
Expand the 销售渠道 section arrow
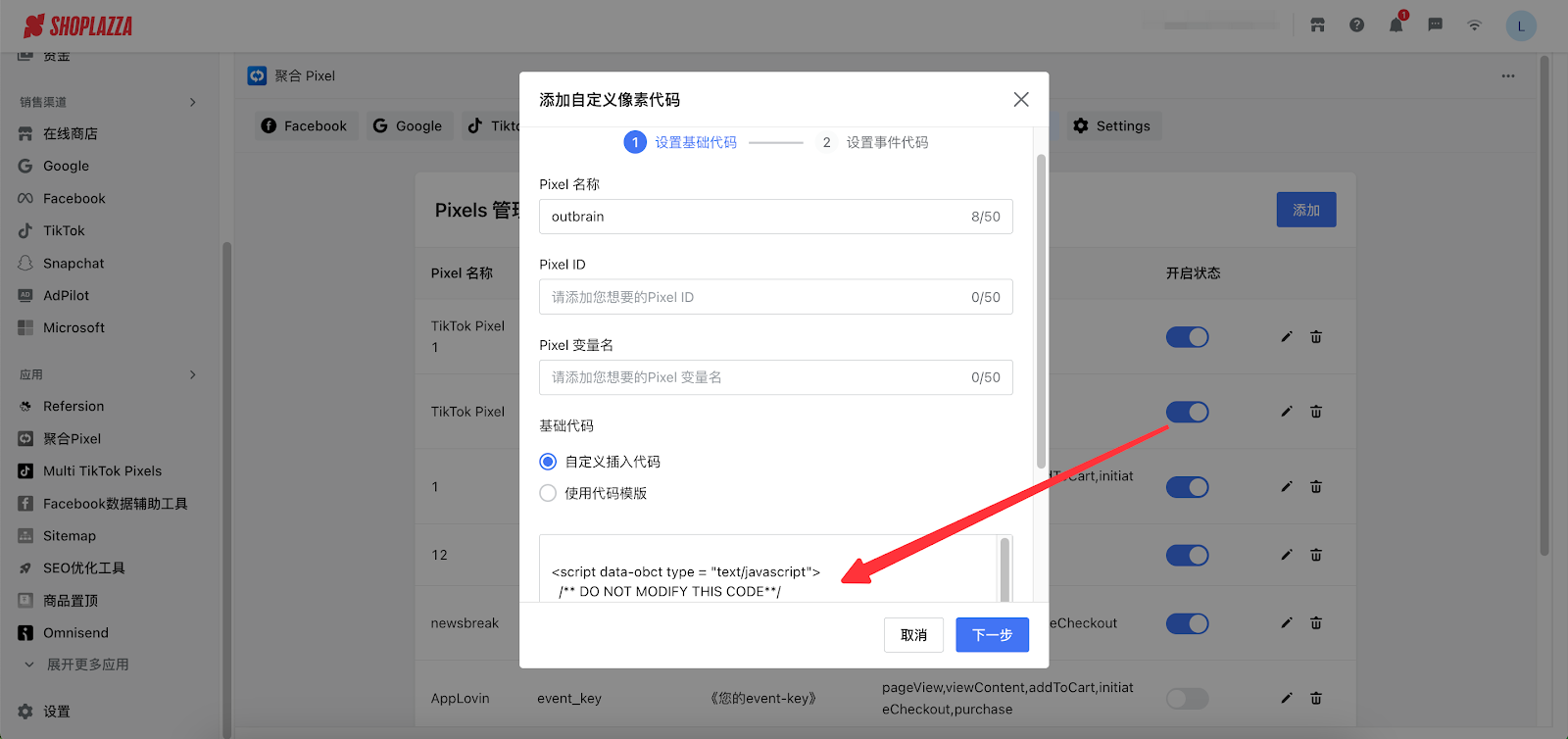pyautogui.click(x=192, y=102)
